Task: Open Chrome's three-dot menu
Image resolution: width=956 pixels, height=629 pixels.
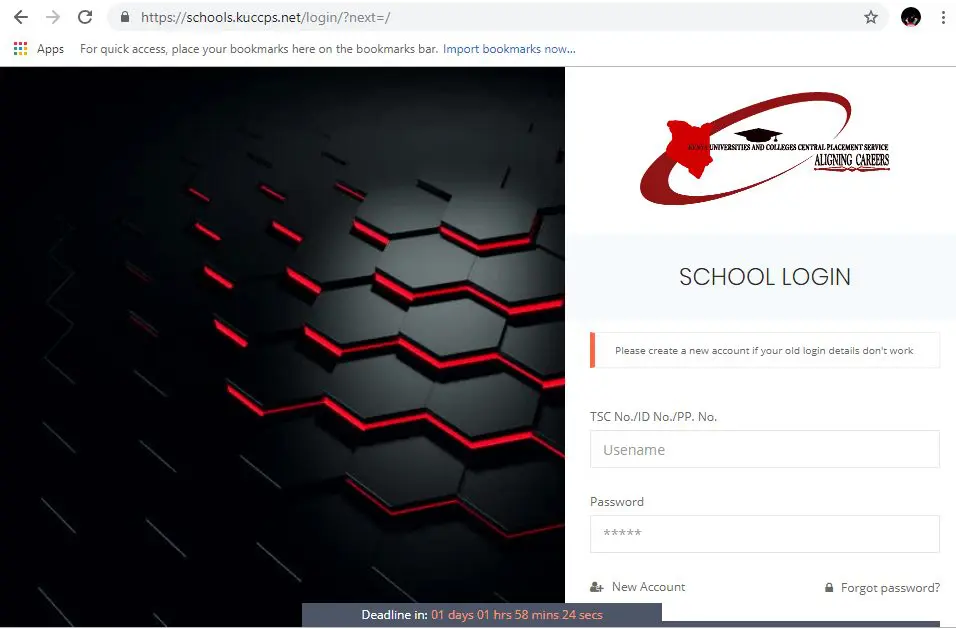Action: tap(942, 17)
